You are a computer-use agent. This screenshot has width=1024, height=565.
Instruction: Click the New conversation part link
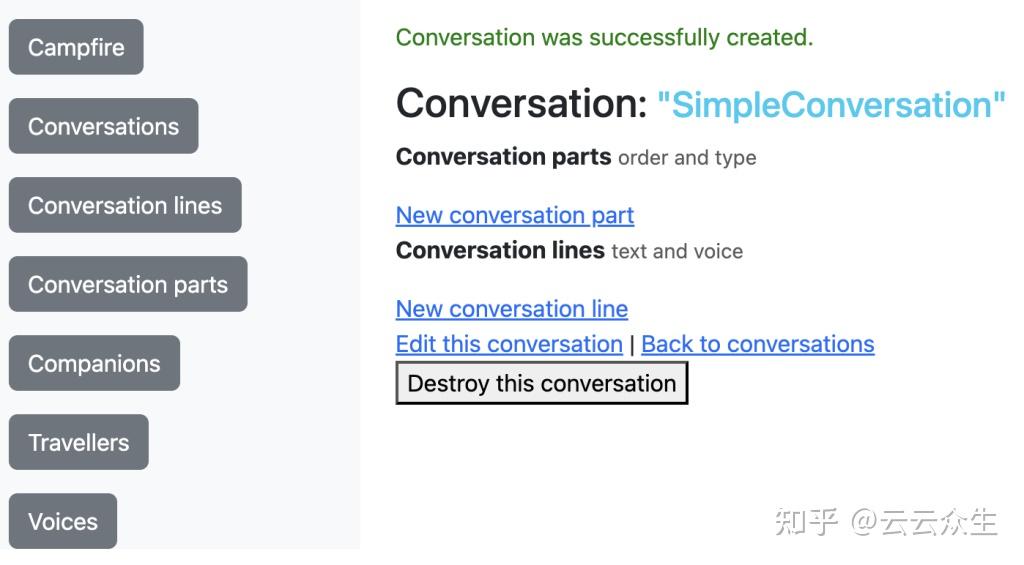pyautogui.click(x=515, y=215)
